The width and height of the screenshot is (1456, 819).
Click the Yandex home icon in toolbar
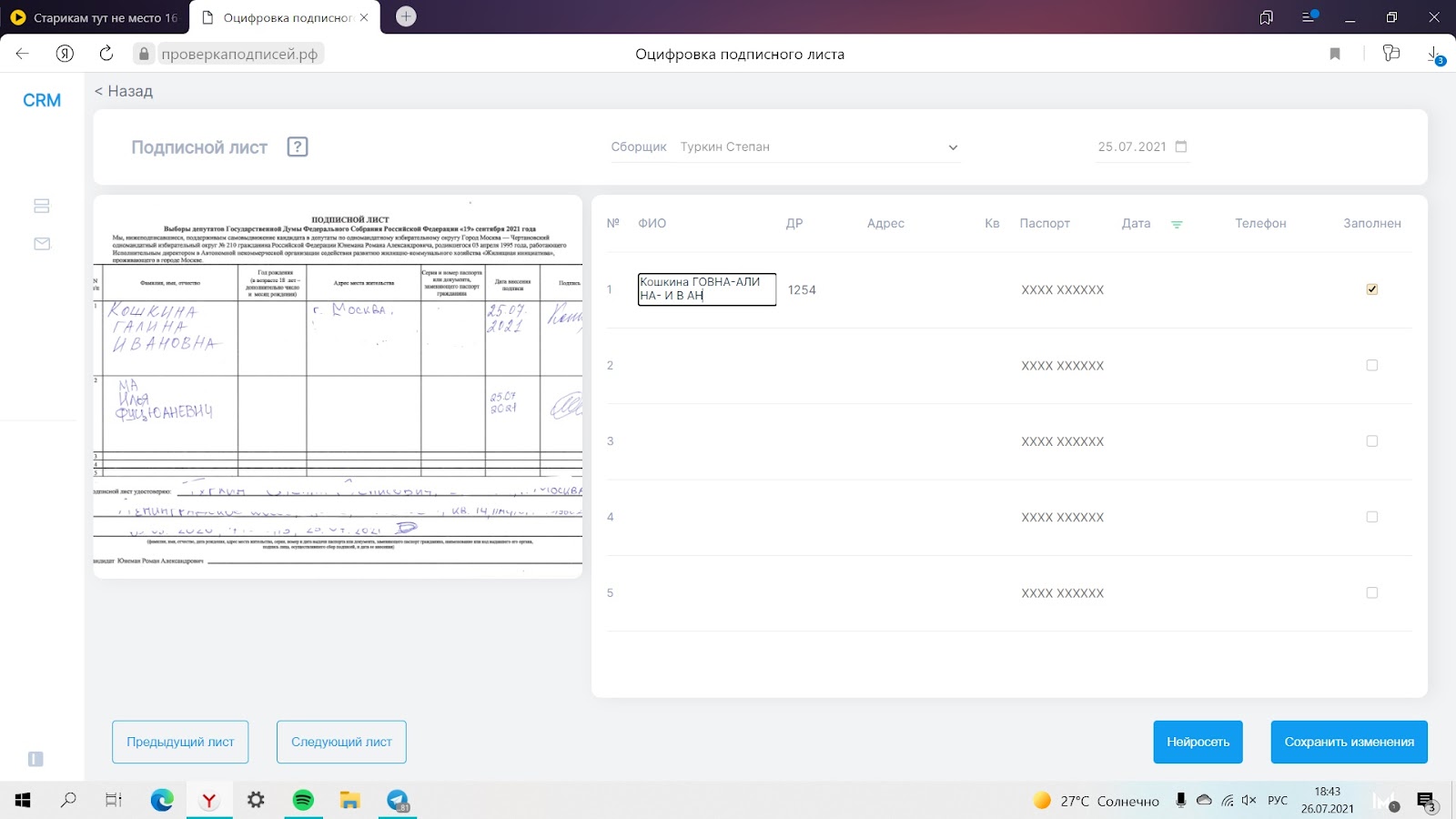coord(65,54)
